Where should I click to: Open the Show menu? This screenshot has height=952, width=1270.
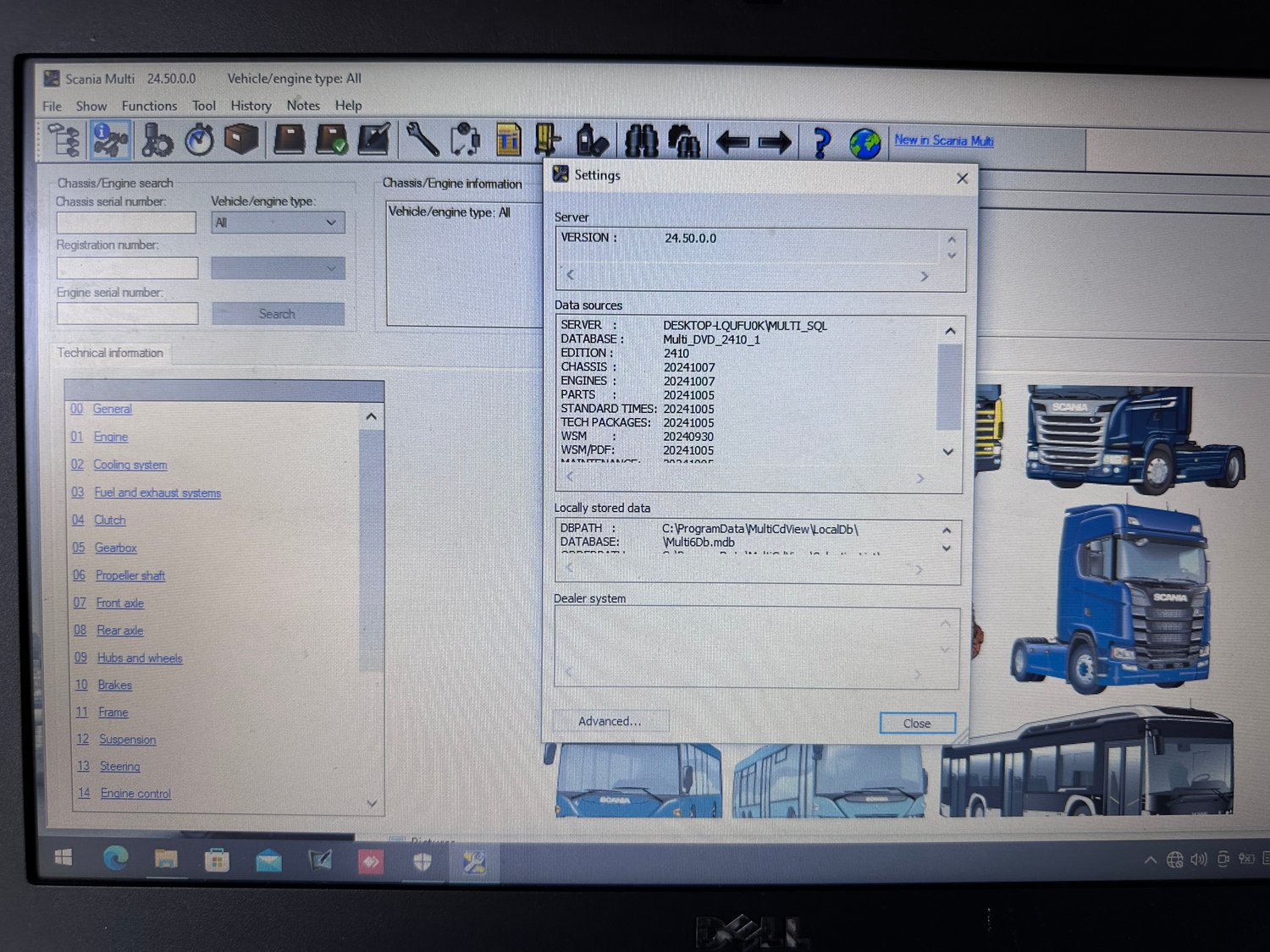[91, 106]
